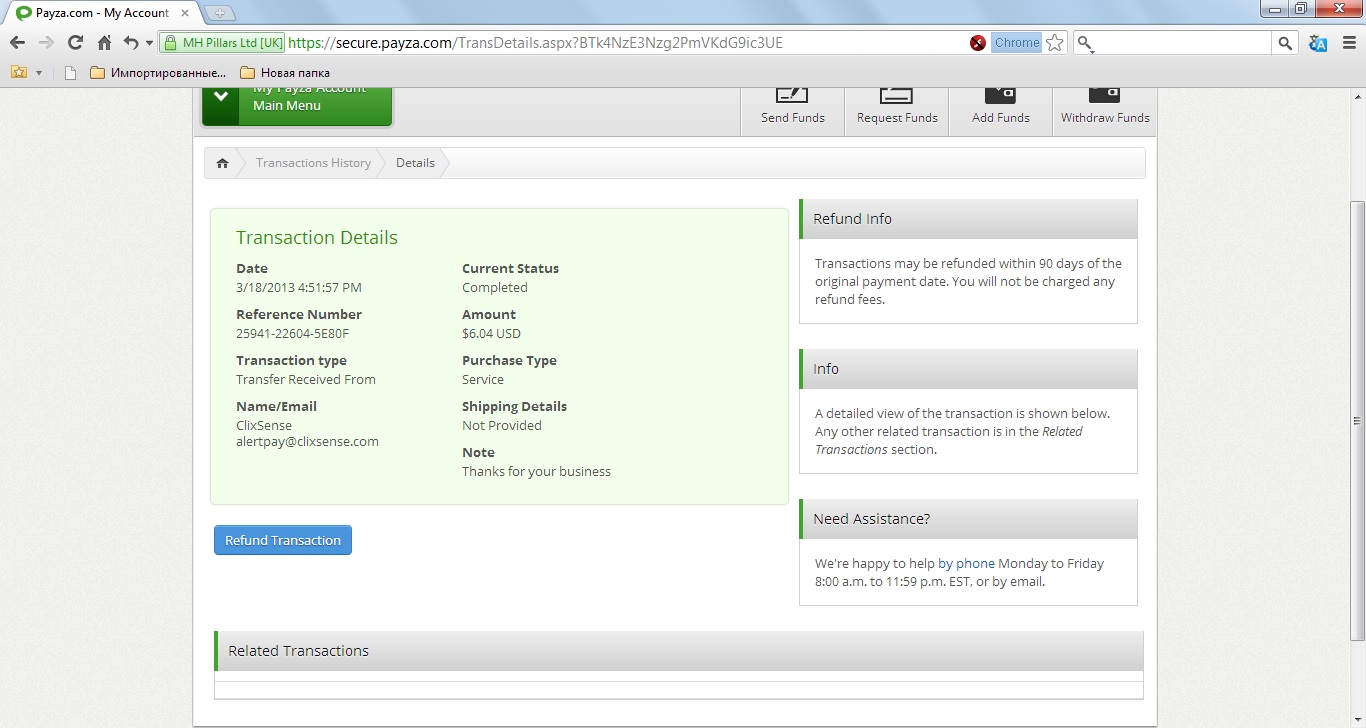Click the reference number 25941-22604-5E80F
The image size is (1366, 728).
tap(292, 334)
